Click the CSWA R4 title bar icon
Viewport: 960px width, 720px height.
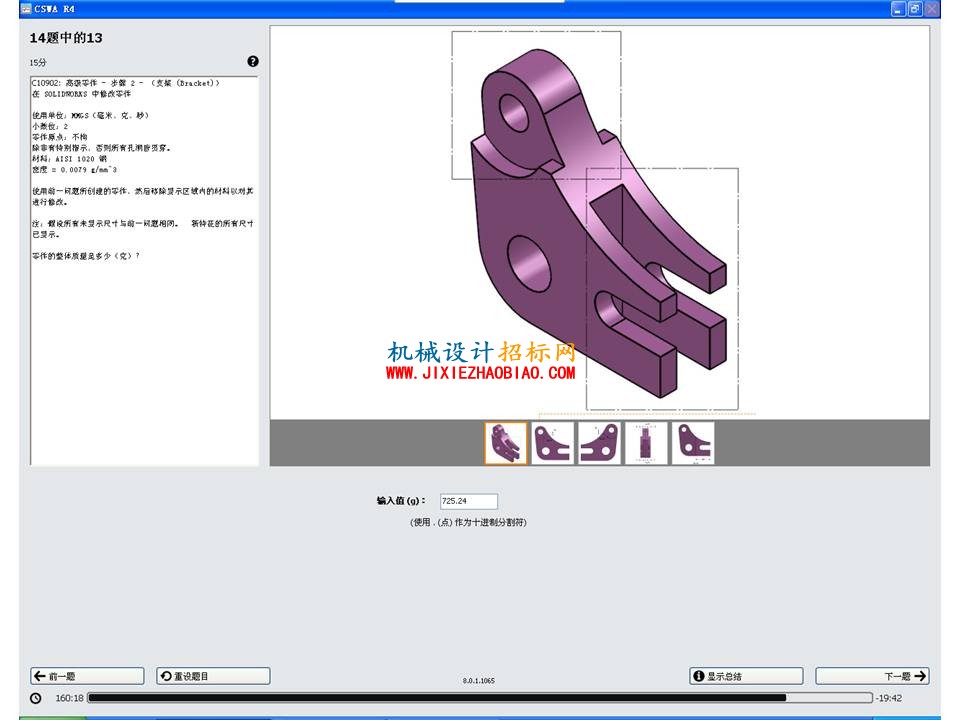coord(26,9)
